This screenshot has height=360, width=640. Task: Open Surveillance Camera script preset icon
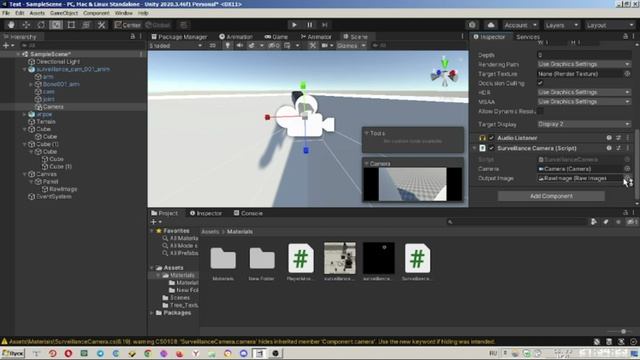(618, 148)
